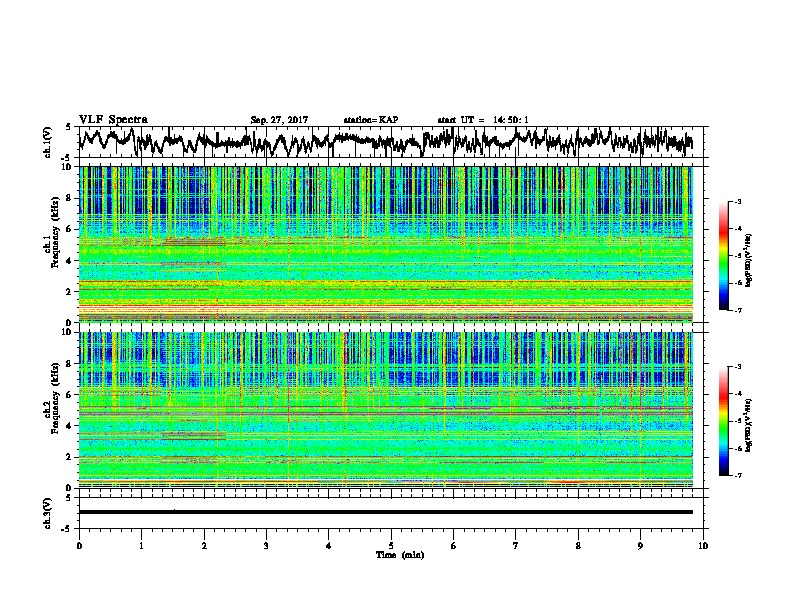This screenshot has height=612, width=792.
Task: Click the "Time (min)" axis label
Action: click(400, 555)
